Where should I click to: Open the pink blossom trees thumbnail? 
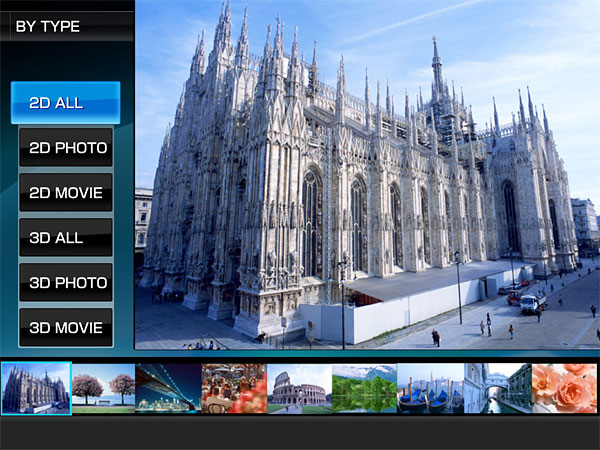tap(103, 388)
